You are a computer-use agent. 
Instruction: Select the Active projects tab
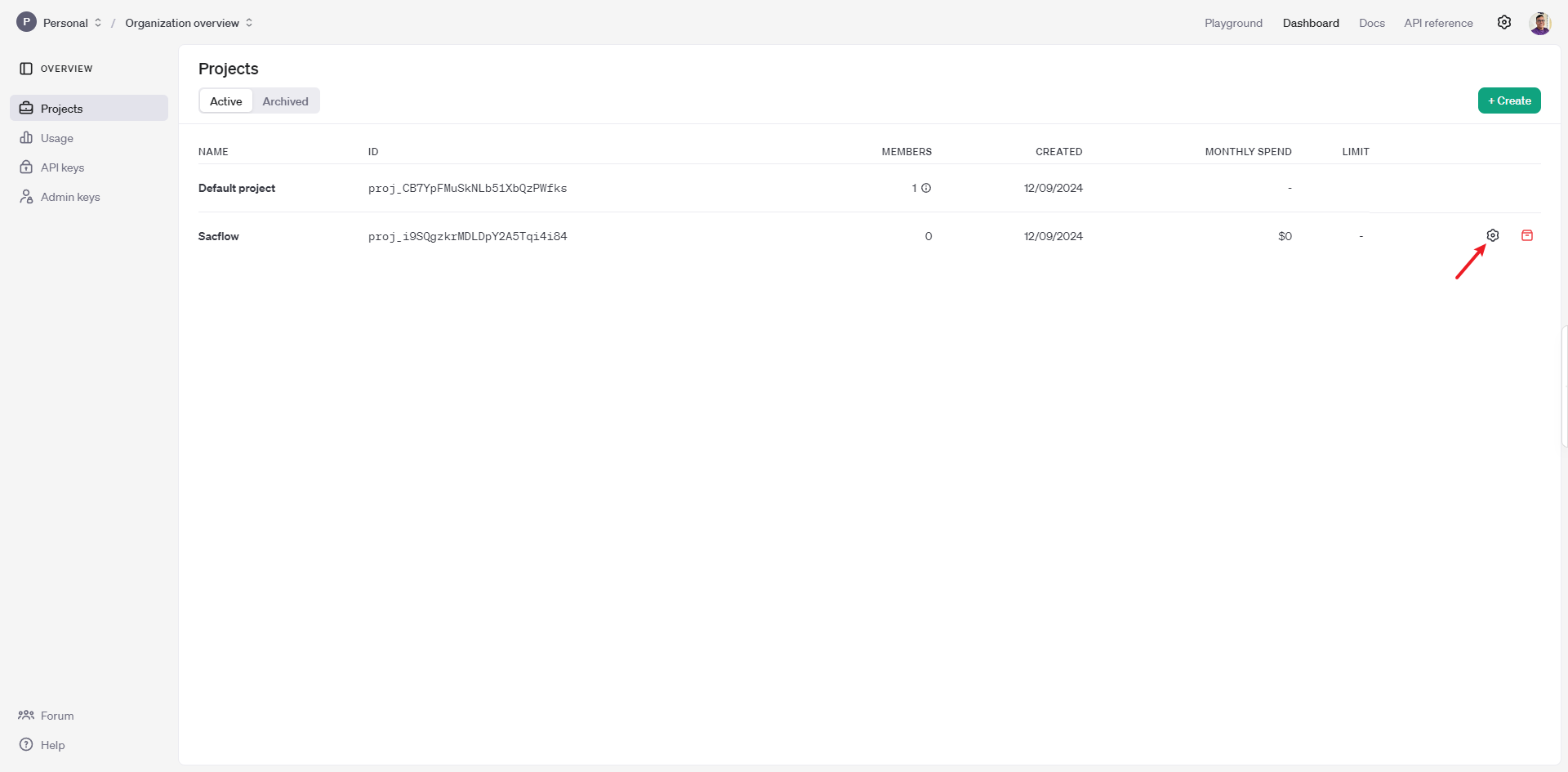click(x=225, y=101)
